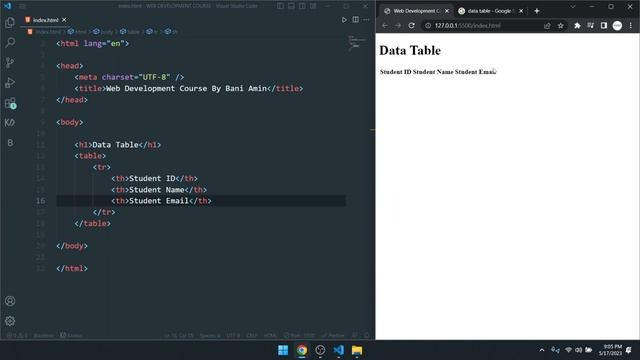
Task: Click the 'Student Email' th code line
Action: pyautogui.click(x=161, y=201)
